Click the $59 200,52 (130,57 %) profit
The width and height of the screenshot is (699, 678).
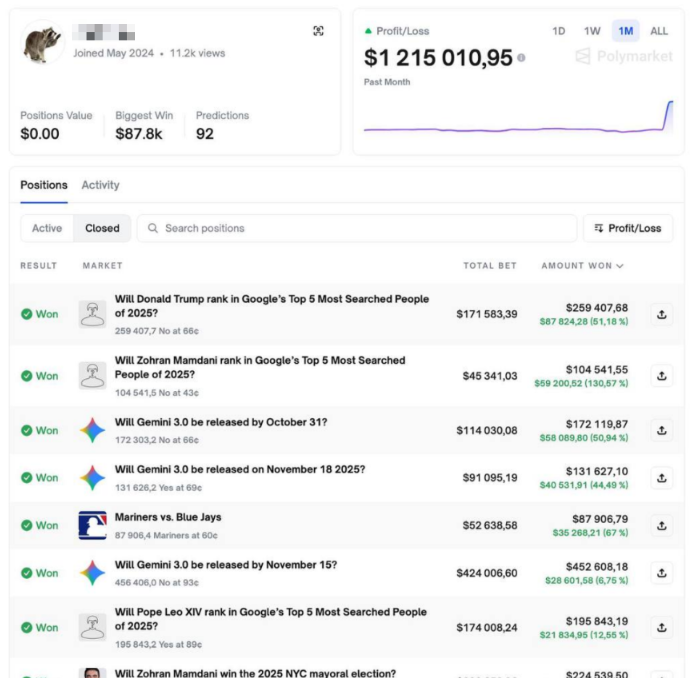pos(581,383)
